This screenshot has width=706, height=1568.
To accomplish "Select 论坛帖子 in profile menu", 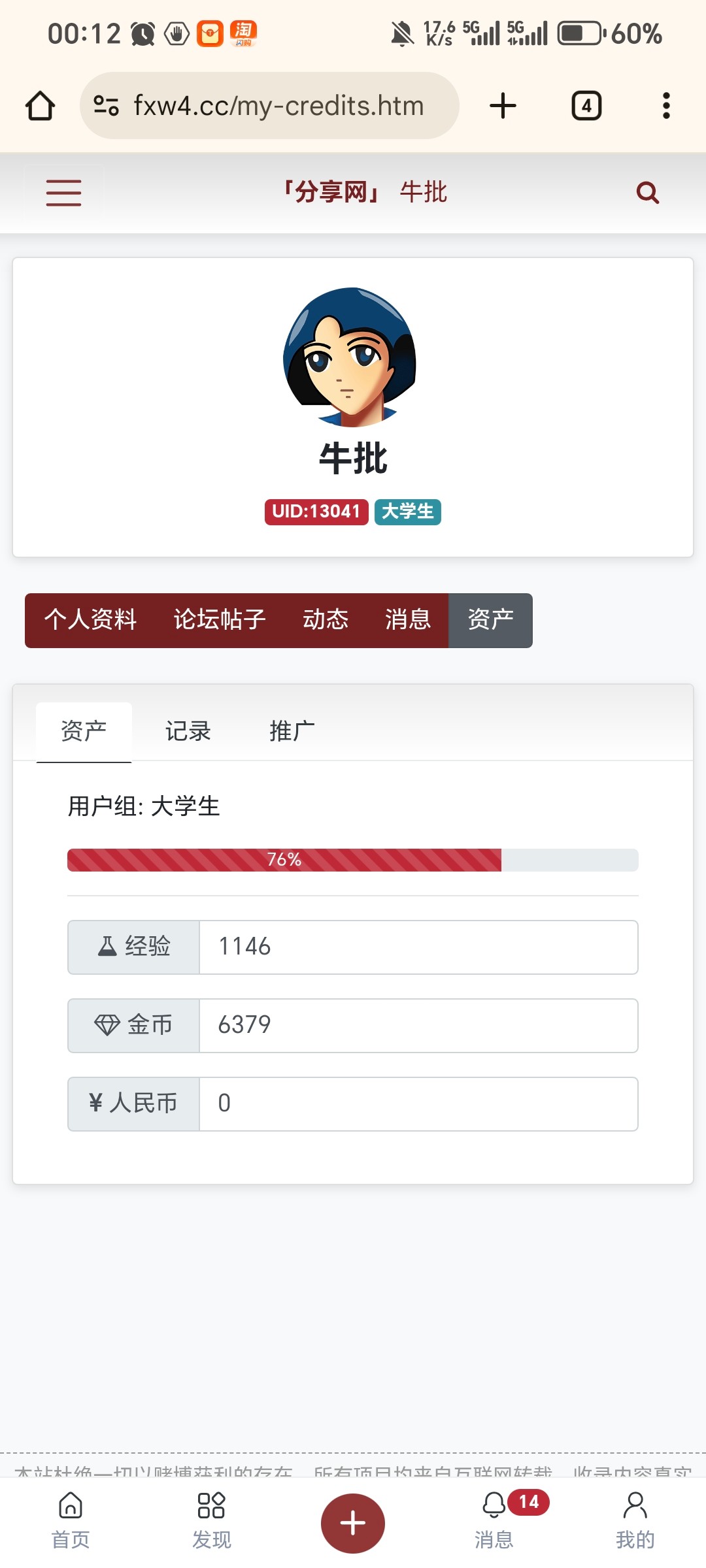I will click(219, 620).
